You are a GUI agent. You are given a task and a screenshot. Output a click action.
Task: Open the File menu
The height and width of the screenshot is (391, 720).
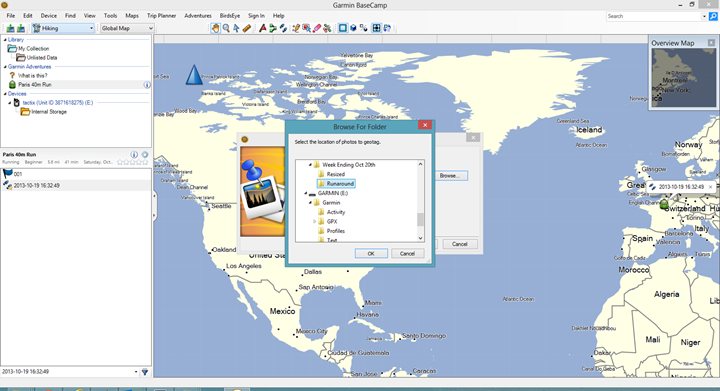(x=11, y=16)
